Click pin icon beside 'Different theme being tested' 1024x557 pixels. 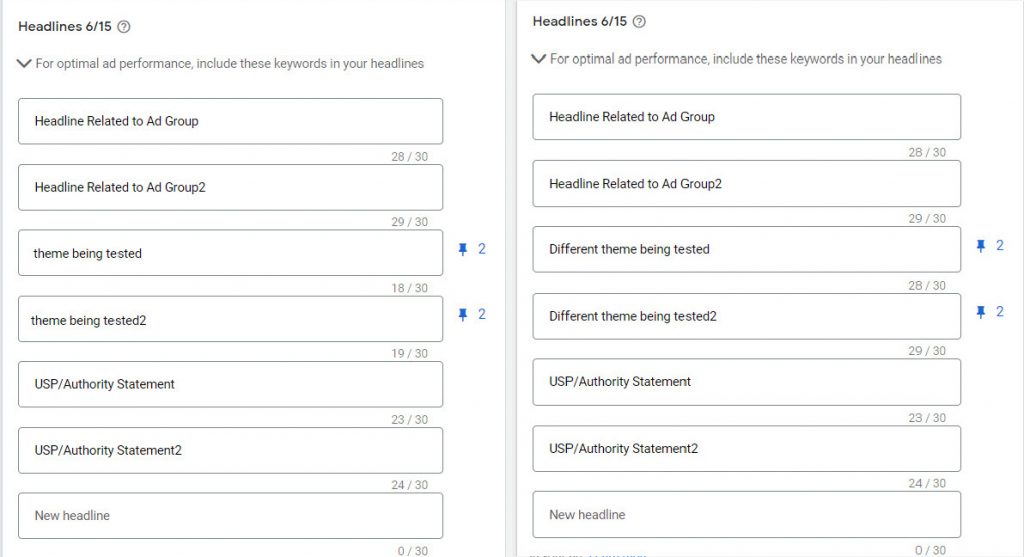981,245
